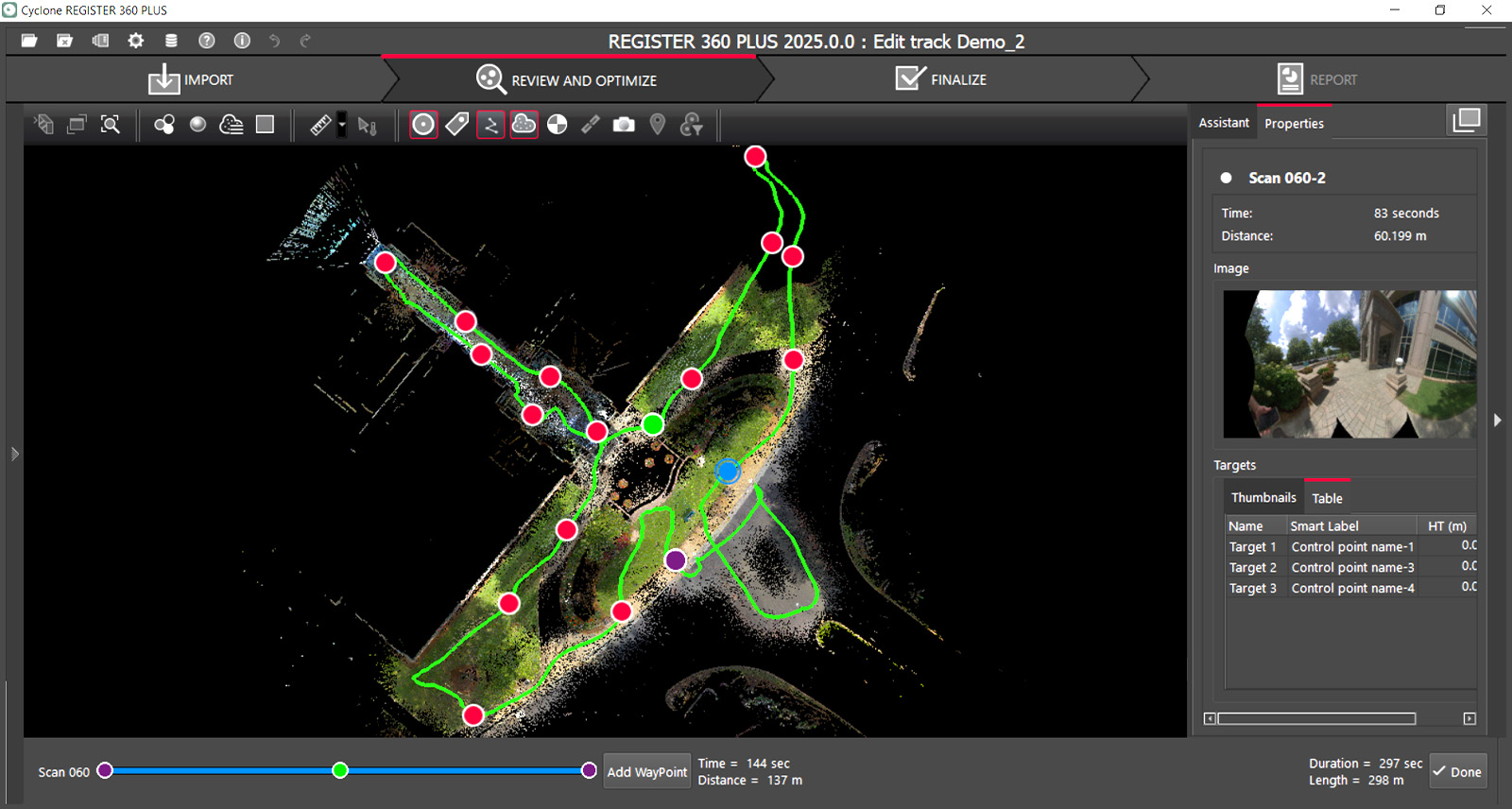Image resolution: width=1512 pixels, height=809 pixels.
Task: Open the Table targets tab
Action: pyautogui.click(x=1327, y=498)
